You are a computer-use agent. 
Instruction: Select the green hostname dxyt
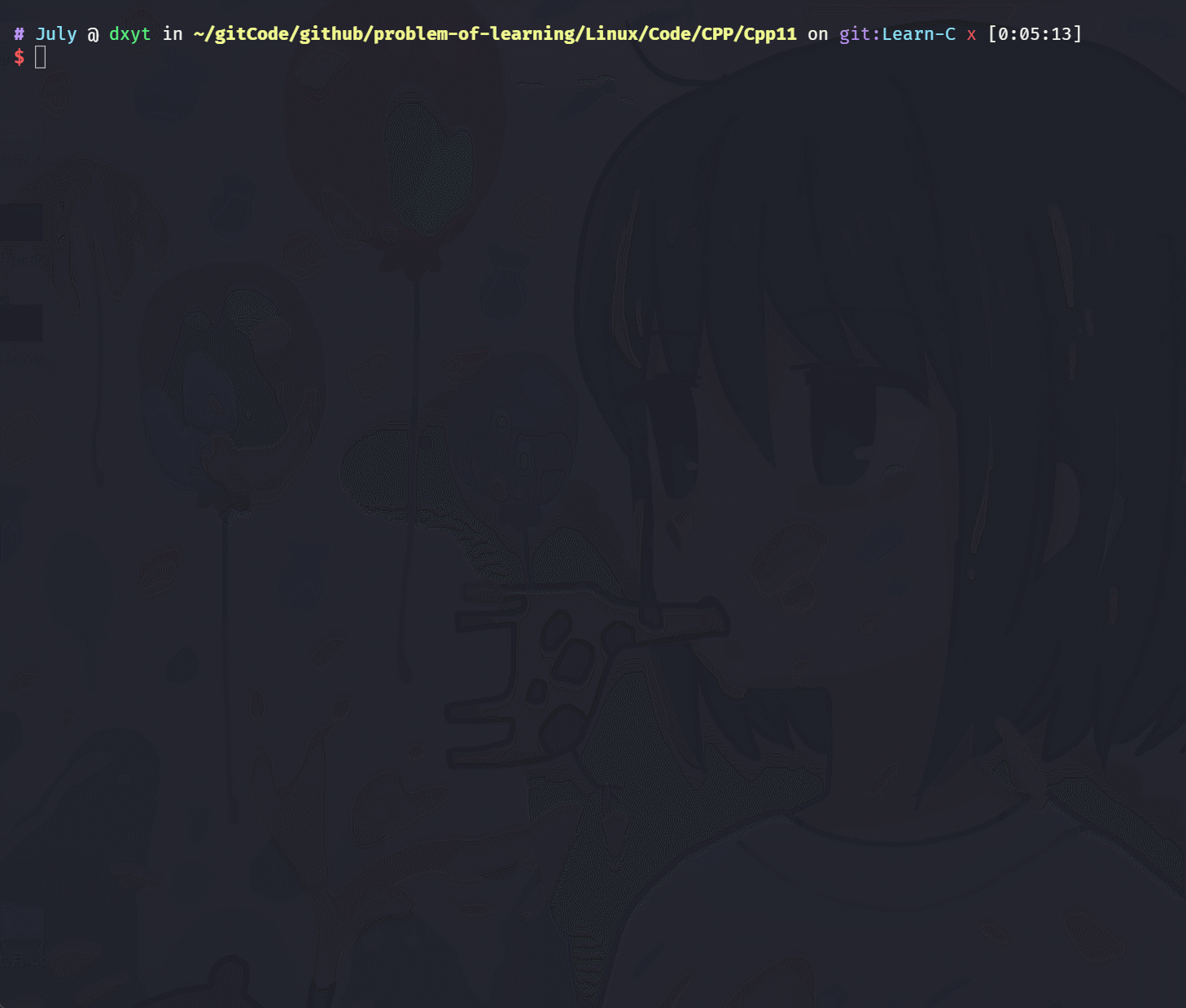coord(130,34)
